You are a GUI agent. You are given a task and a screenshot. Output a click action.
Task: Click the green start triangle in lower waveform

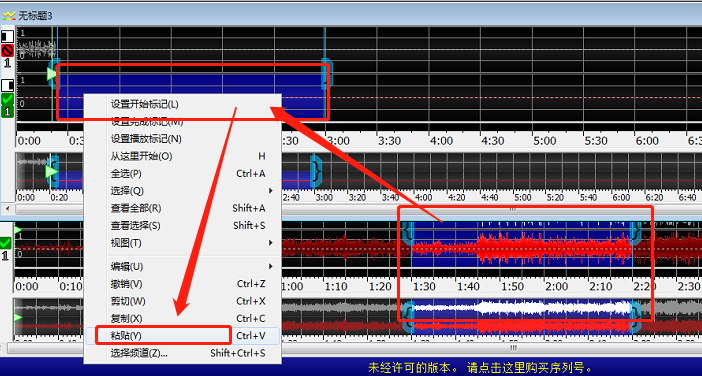point(17,230)
